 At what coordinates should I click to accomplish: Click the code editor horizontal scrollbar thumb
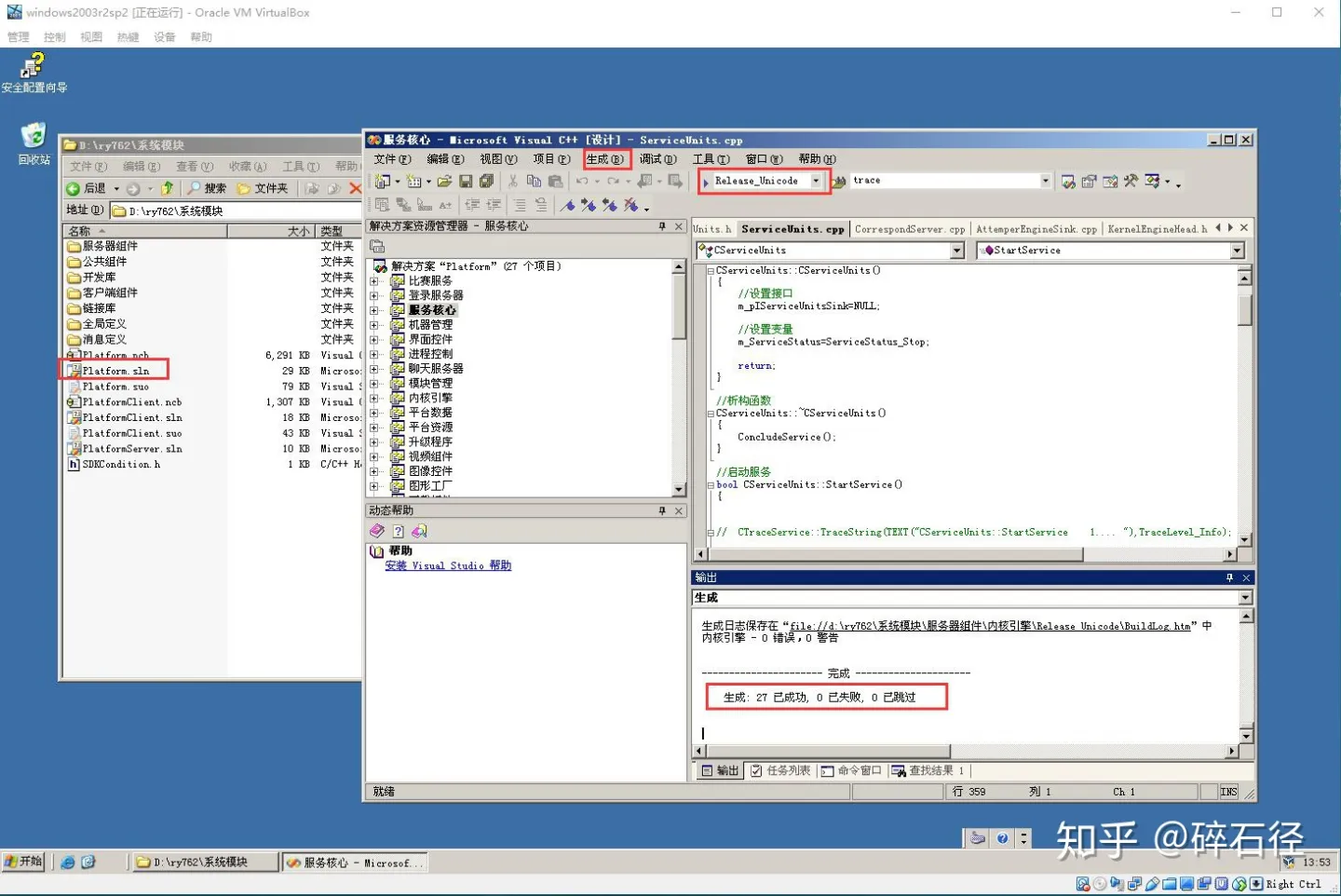896,554
